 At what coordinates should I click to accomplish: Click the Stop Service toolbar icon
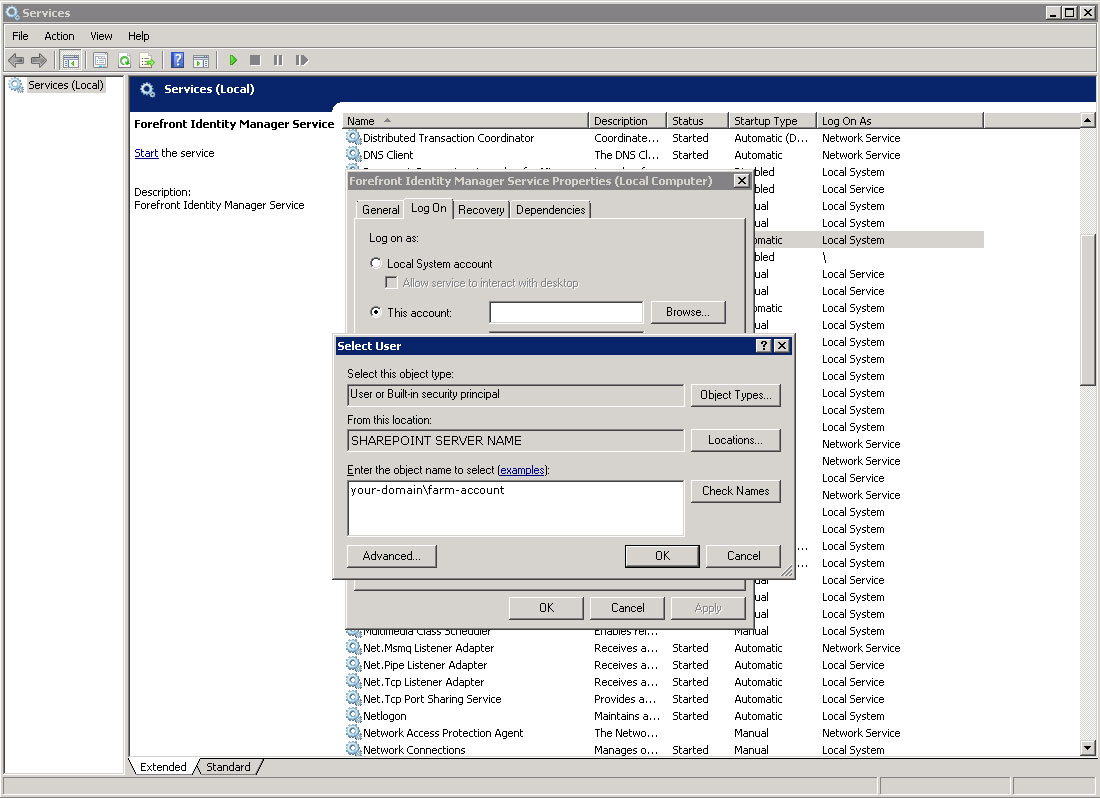click(x=255, y=60)
